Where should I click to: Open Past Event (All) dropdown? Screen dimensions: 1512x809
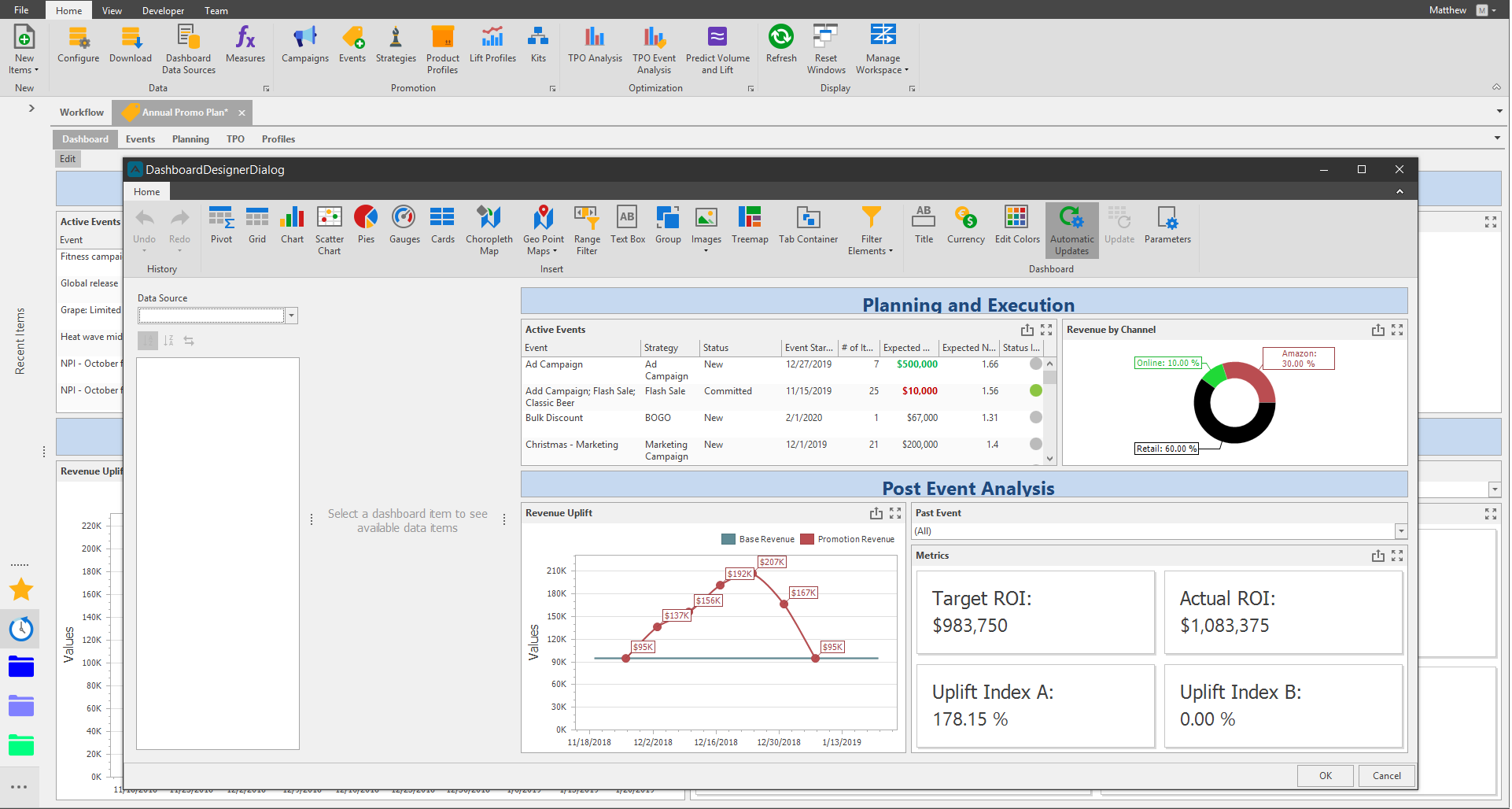pyautogui.click(x=1400, y=531)
